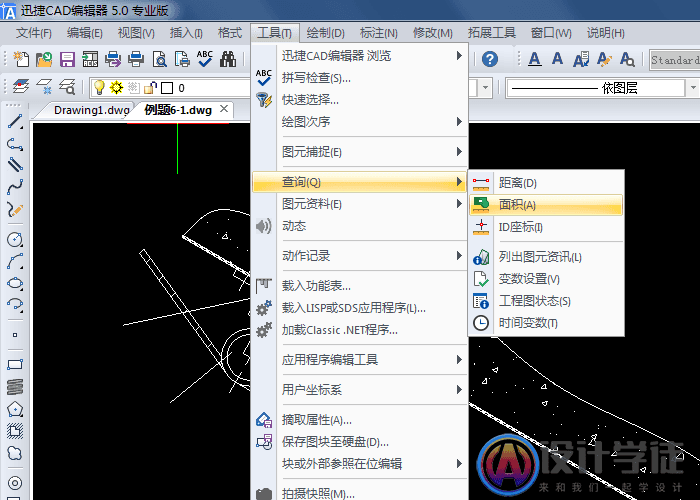Open the 修改(M) menu
This screenshot has width=700, height=500.
point(432,33)
